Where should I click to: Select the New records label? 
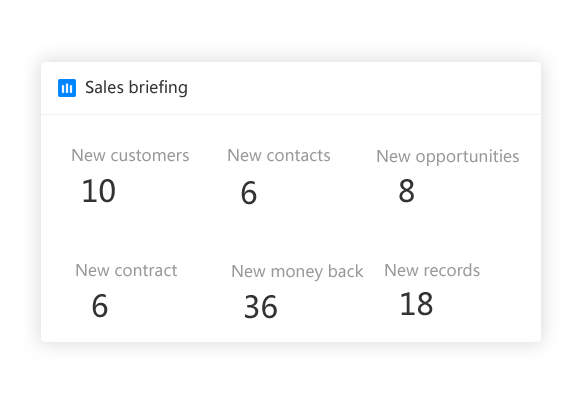point(432,270)
